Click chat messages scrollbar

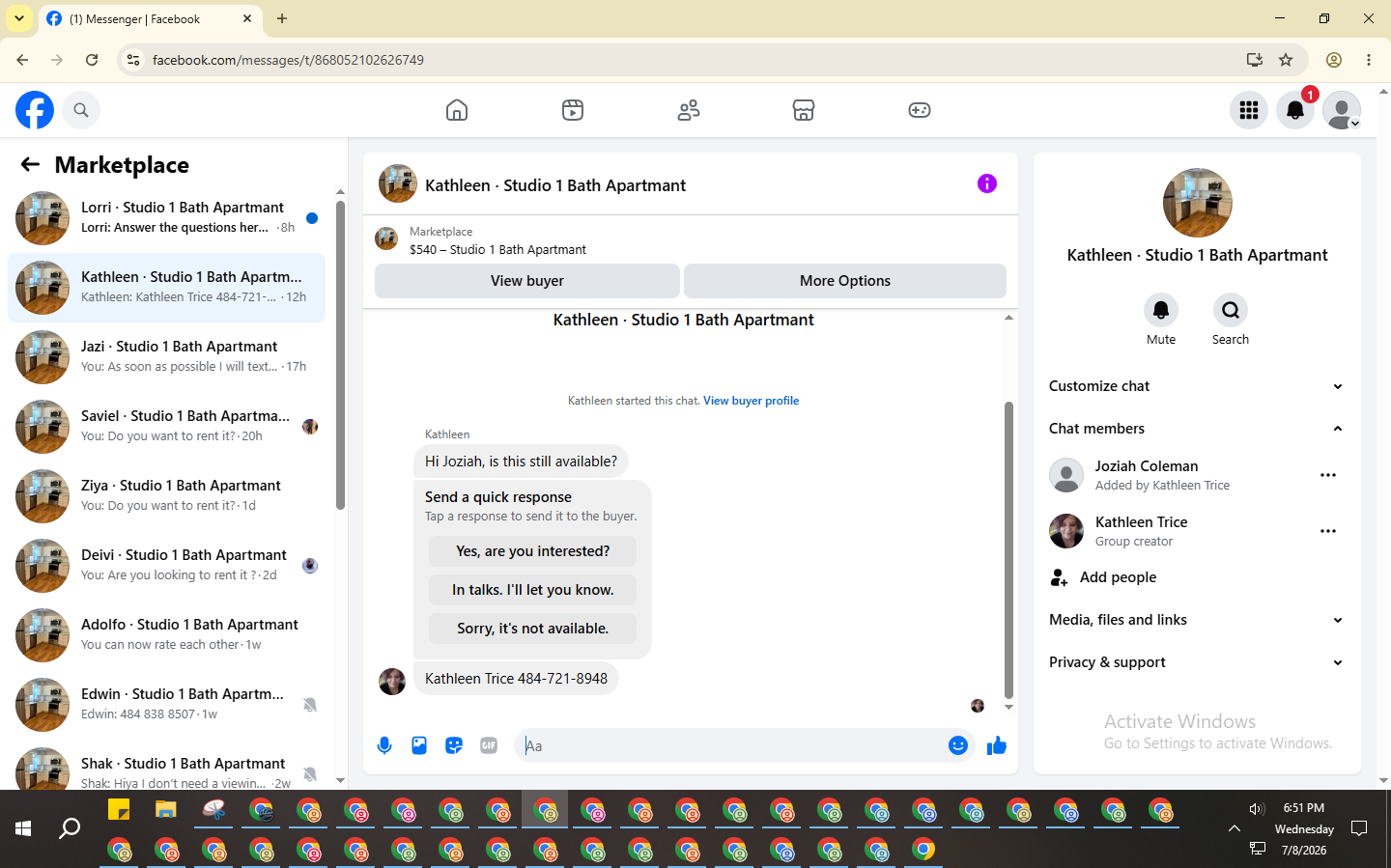click(x=1008, y=550)
